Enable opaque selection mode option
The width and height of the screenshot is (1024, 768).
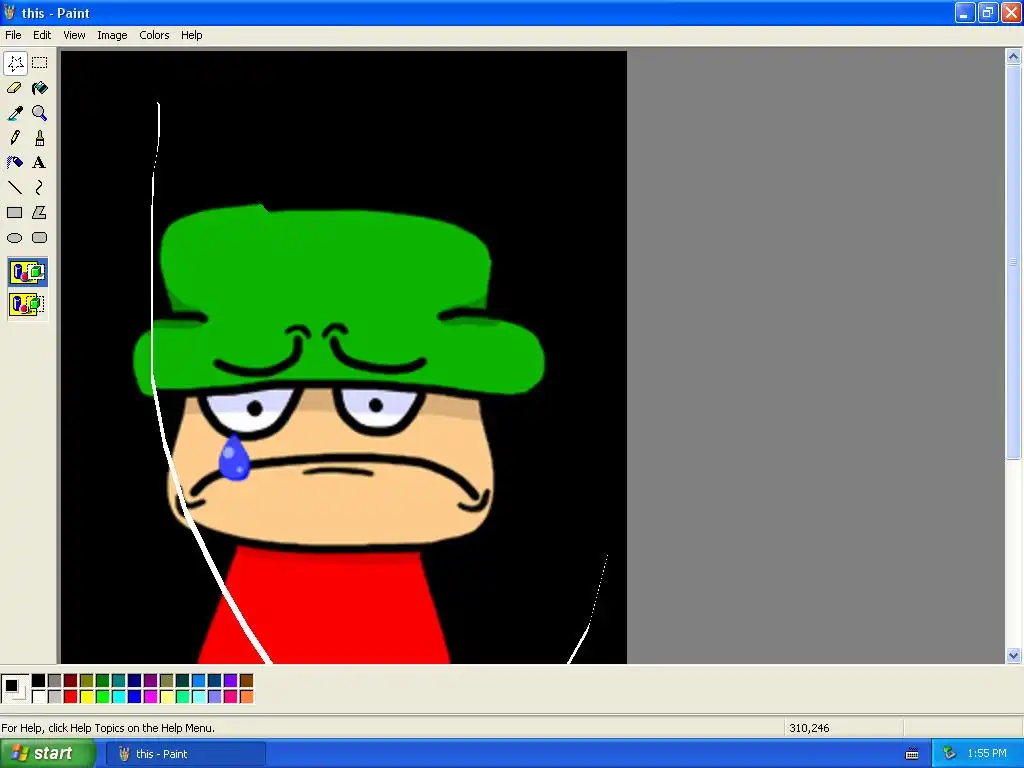click(x=27, y=272)
